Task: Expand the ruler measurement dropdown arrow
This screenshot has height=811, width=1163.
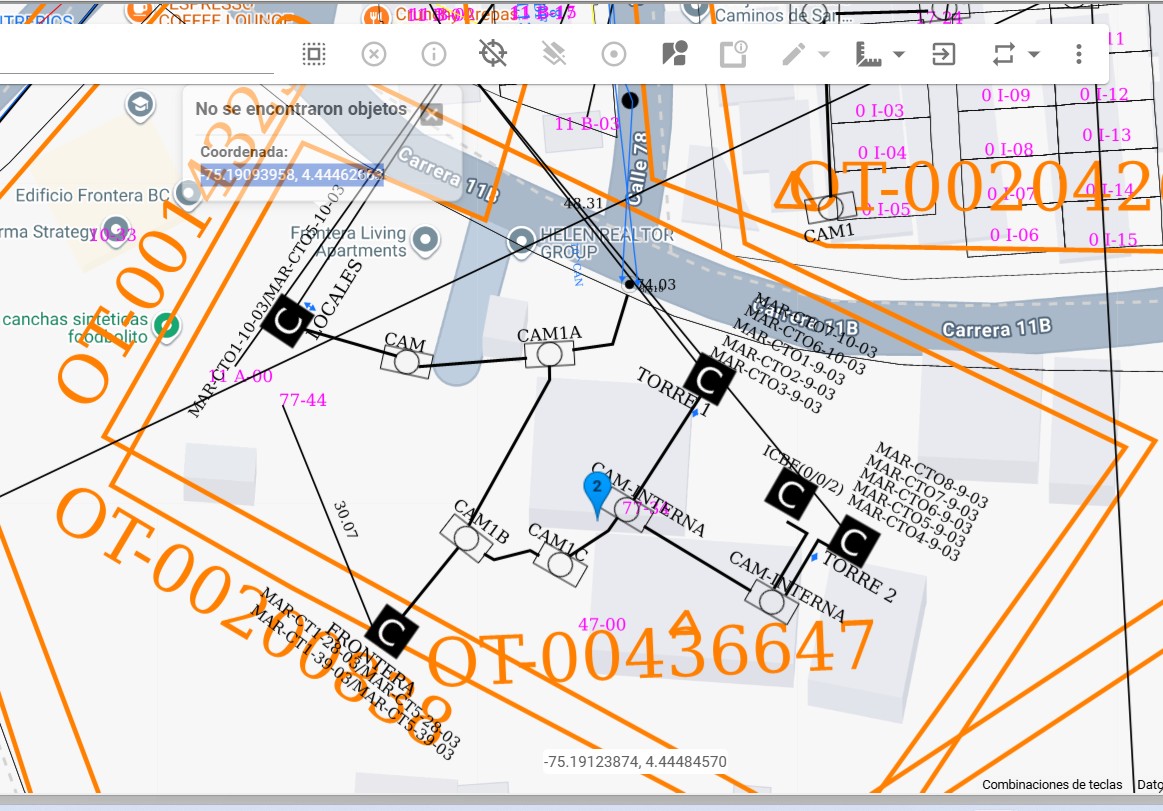Action: pyautogui.click(x=899, y=54)
